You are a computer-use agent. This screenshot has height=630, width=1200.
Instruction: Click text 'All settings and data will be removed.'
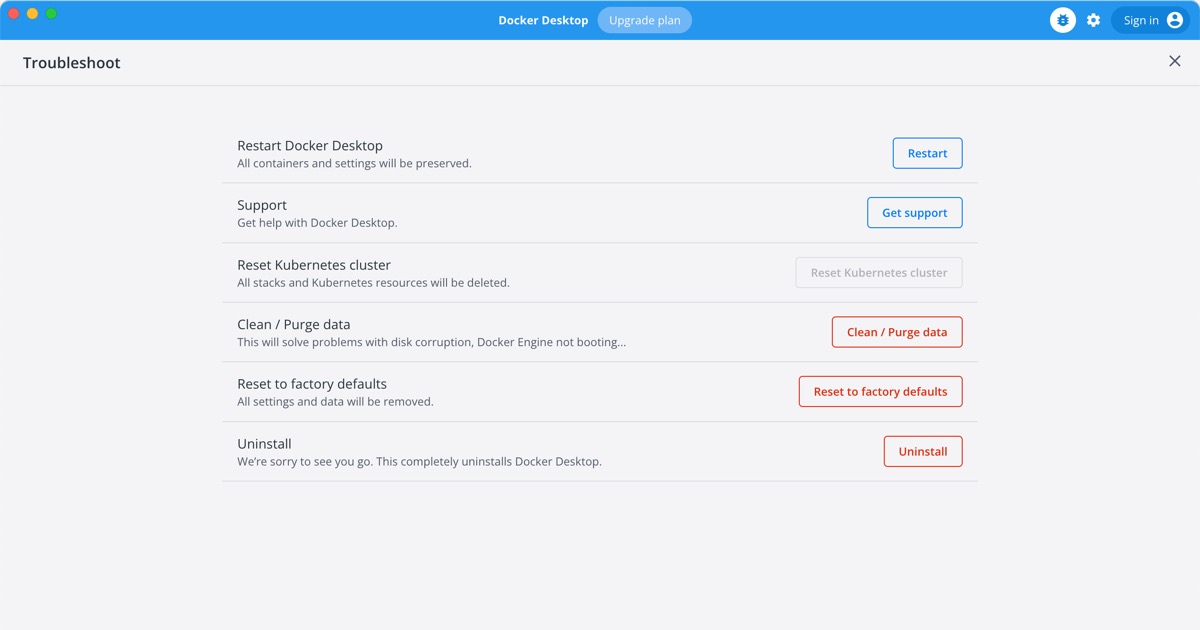tap(335, 402)
